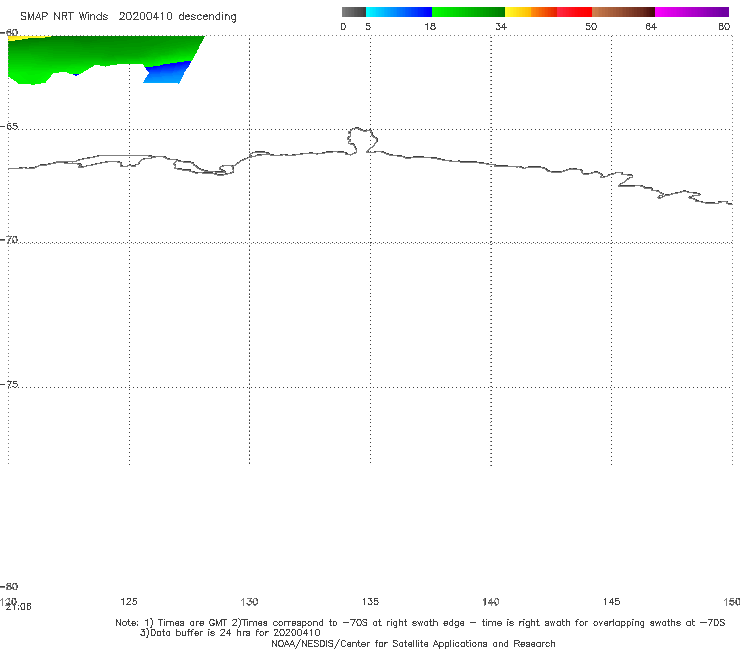Viewport: 740px width, 650px height.
Task: Click the longitude label "130"
Action: pos(249,601)
